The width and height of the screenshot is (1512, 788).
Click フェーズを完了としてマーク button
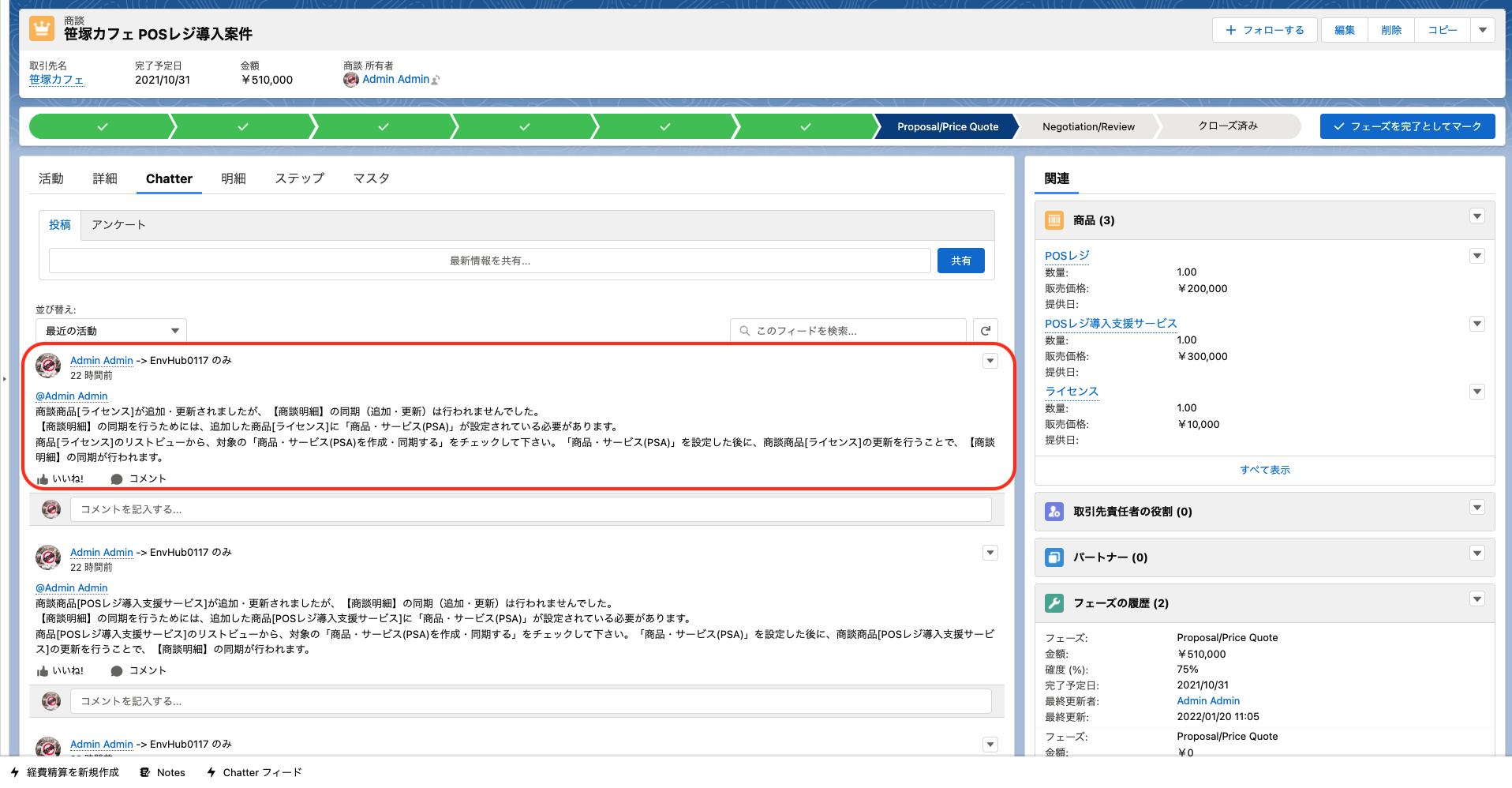pyautogui.click(x=1407, y=126)
